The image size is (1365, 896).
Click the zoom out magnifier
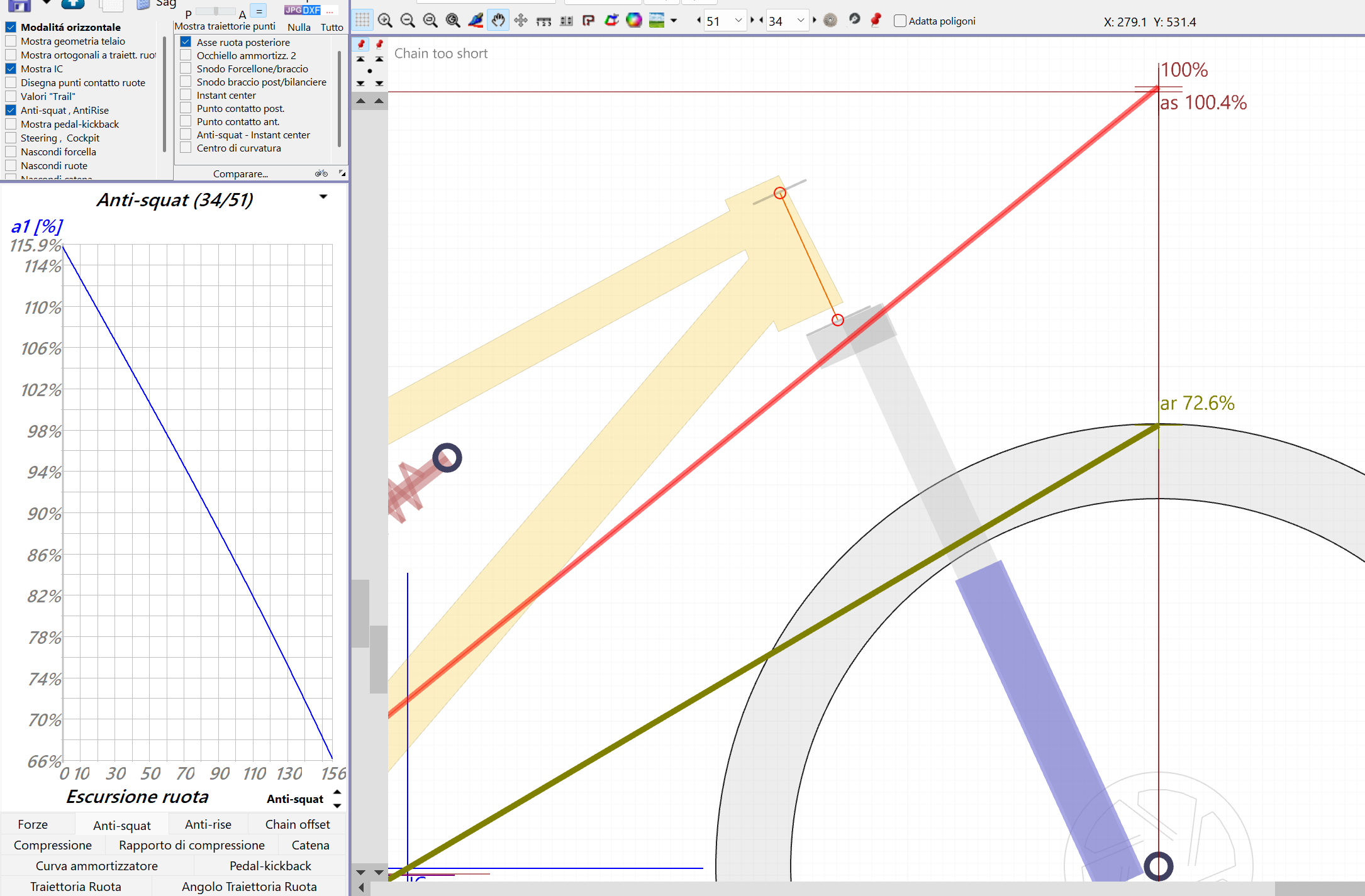click(408, 21)
